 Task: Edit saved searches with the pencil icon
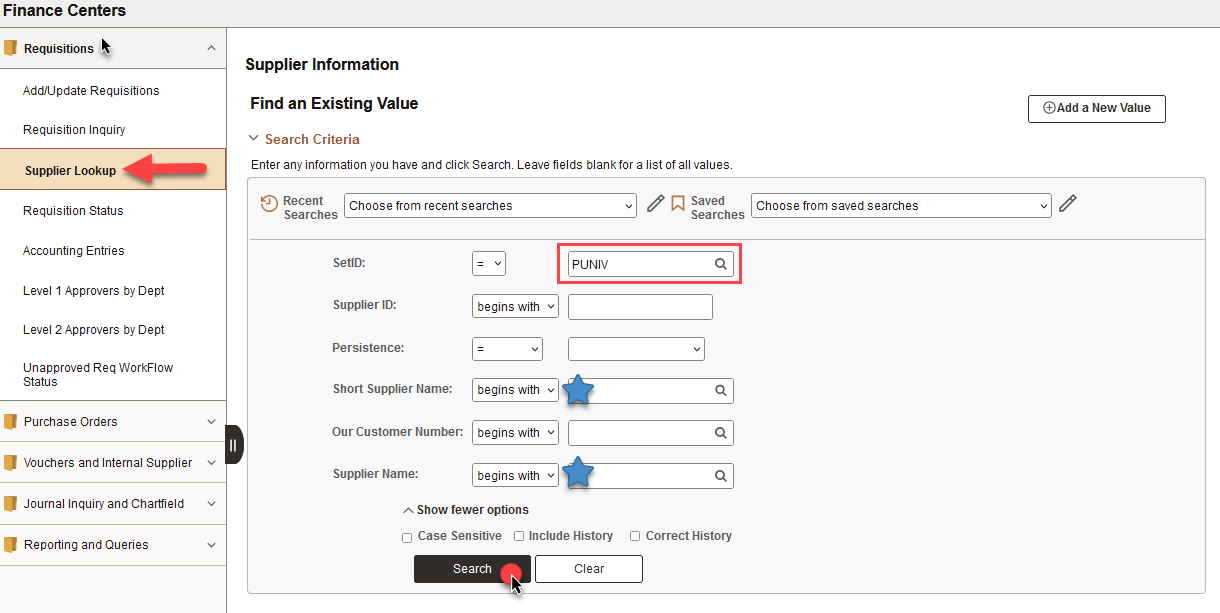pyautogui.click(x=1068, y=204)
